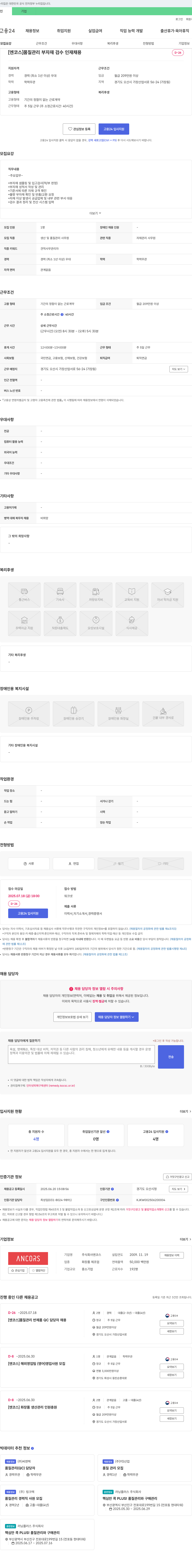Viewport: 192px width, 1568px height.
Task: Click info icon next to 취업알선기관 알선
Action: (x=108, y=1132)
